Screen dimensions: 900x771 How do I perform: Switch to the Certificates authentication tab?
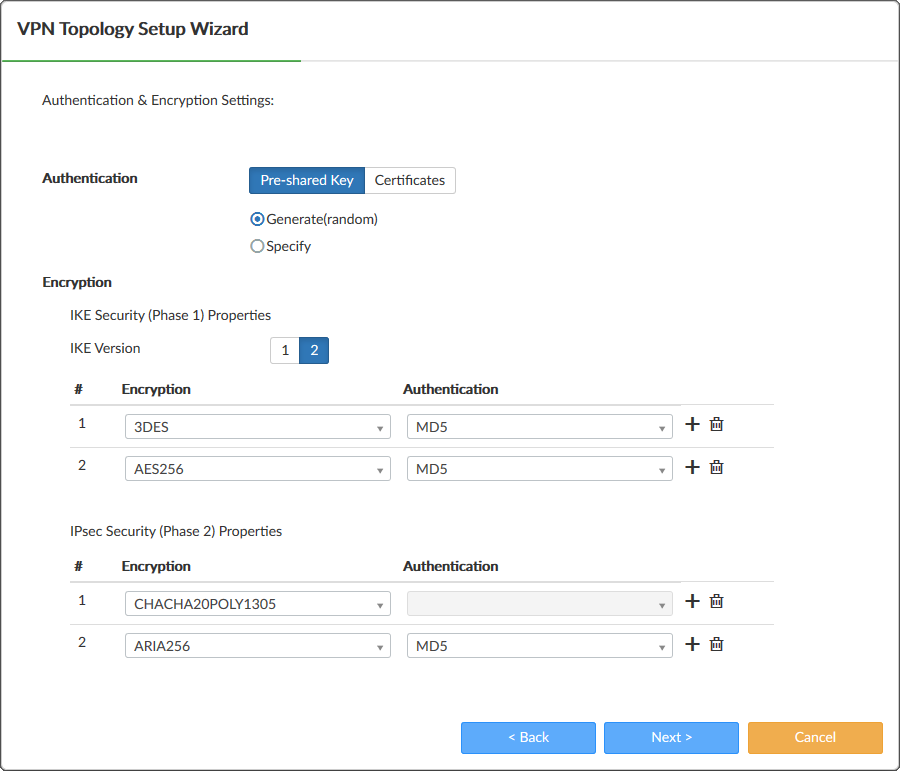click(410, 180)
